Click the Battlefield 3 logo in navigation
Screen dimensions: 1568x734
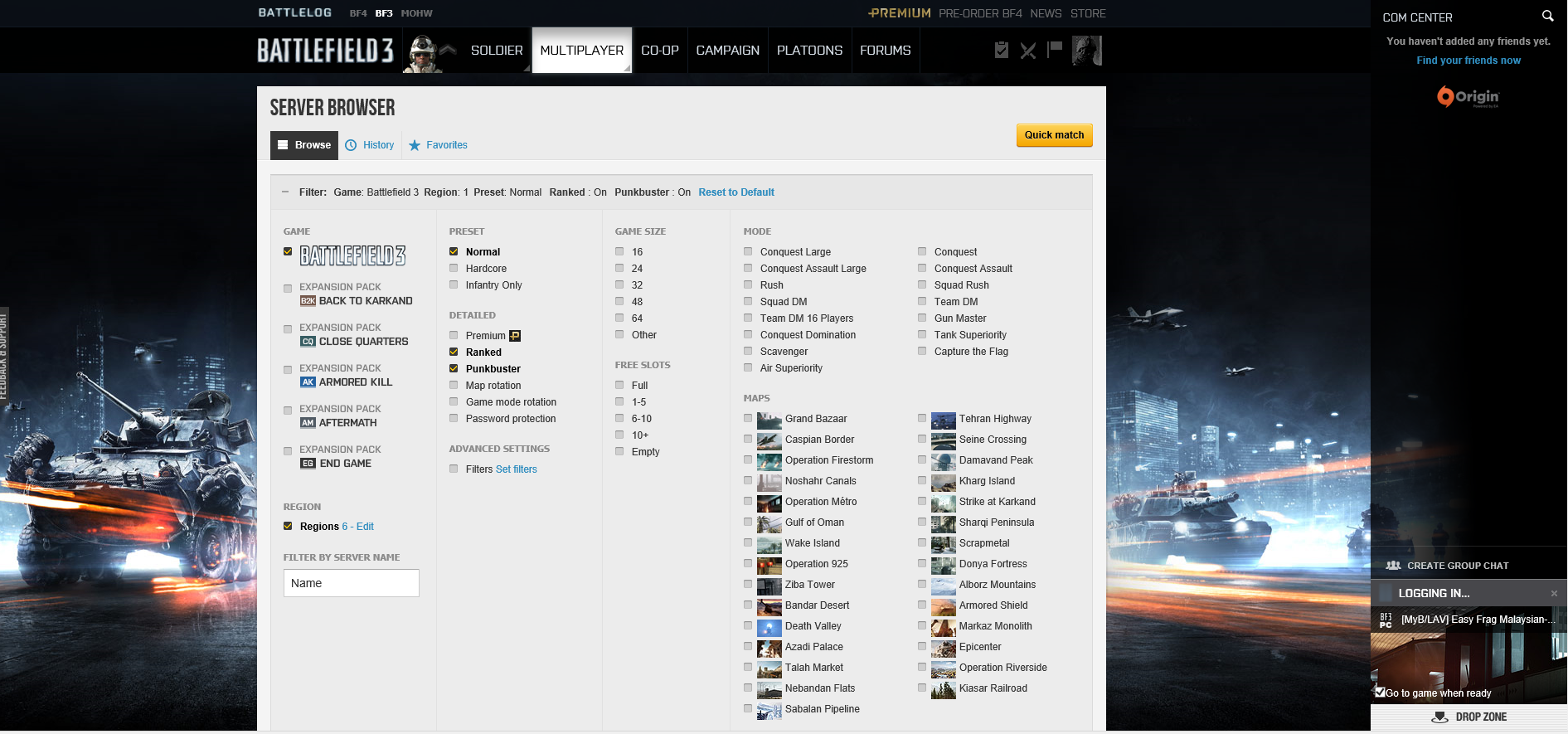coord(325,51)
